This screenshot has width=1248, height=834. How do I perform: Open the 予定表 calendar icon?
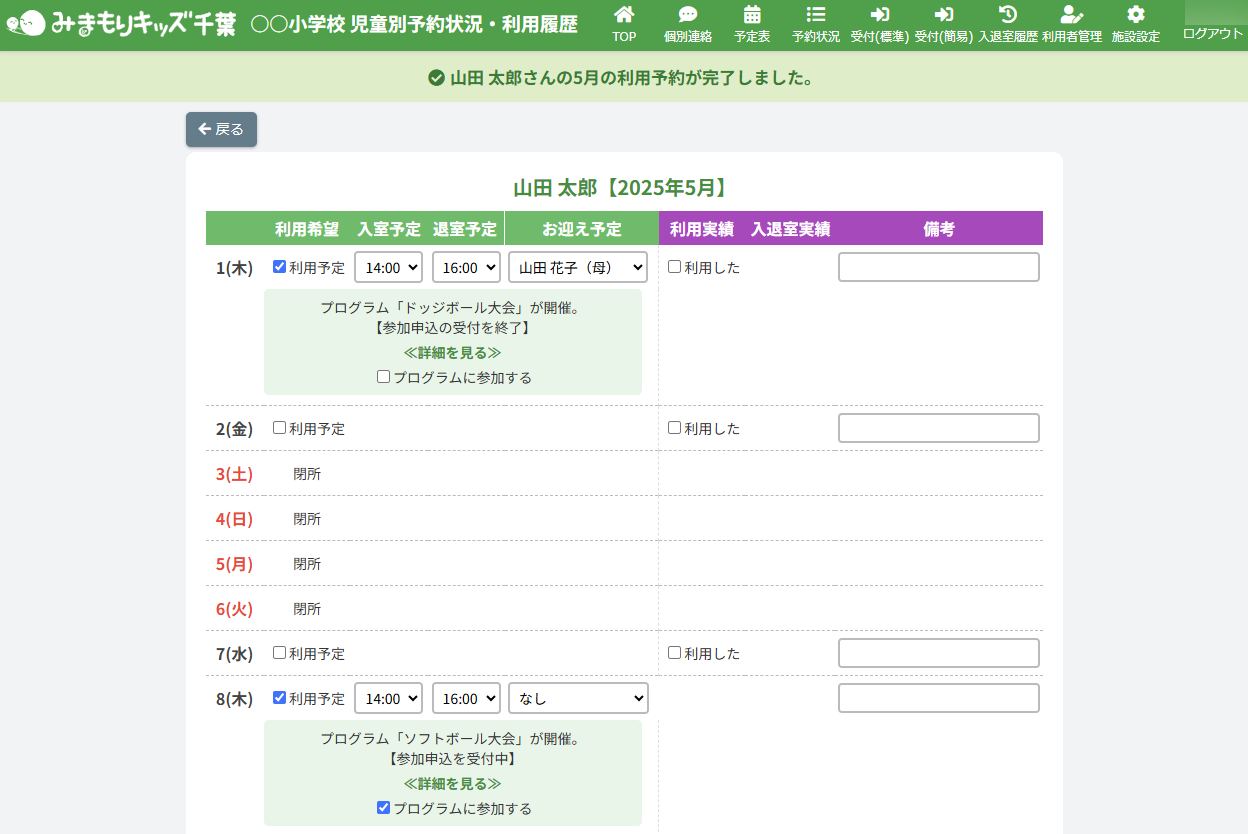click(x=752, y=15)
